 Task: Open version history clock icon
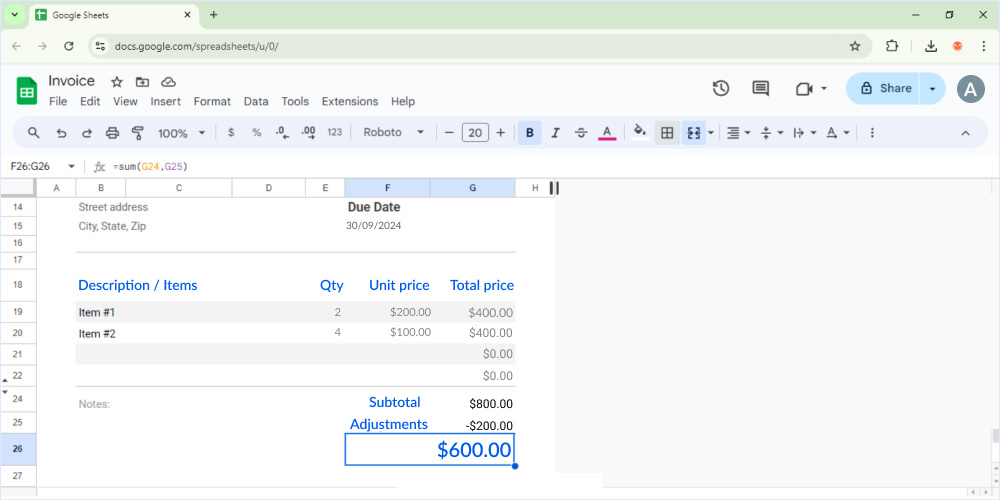[x=720, y=89]
